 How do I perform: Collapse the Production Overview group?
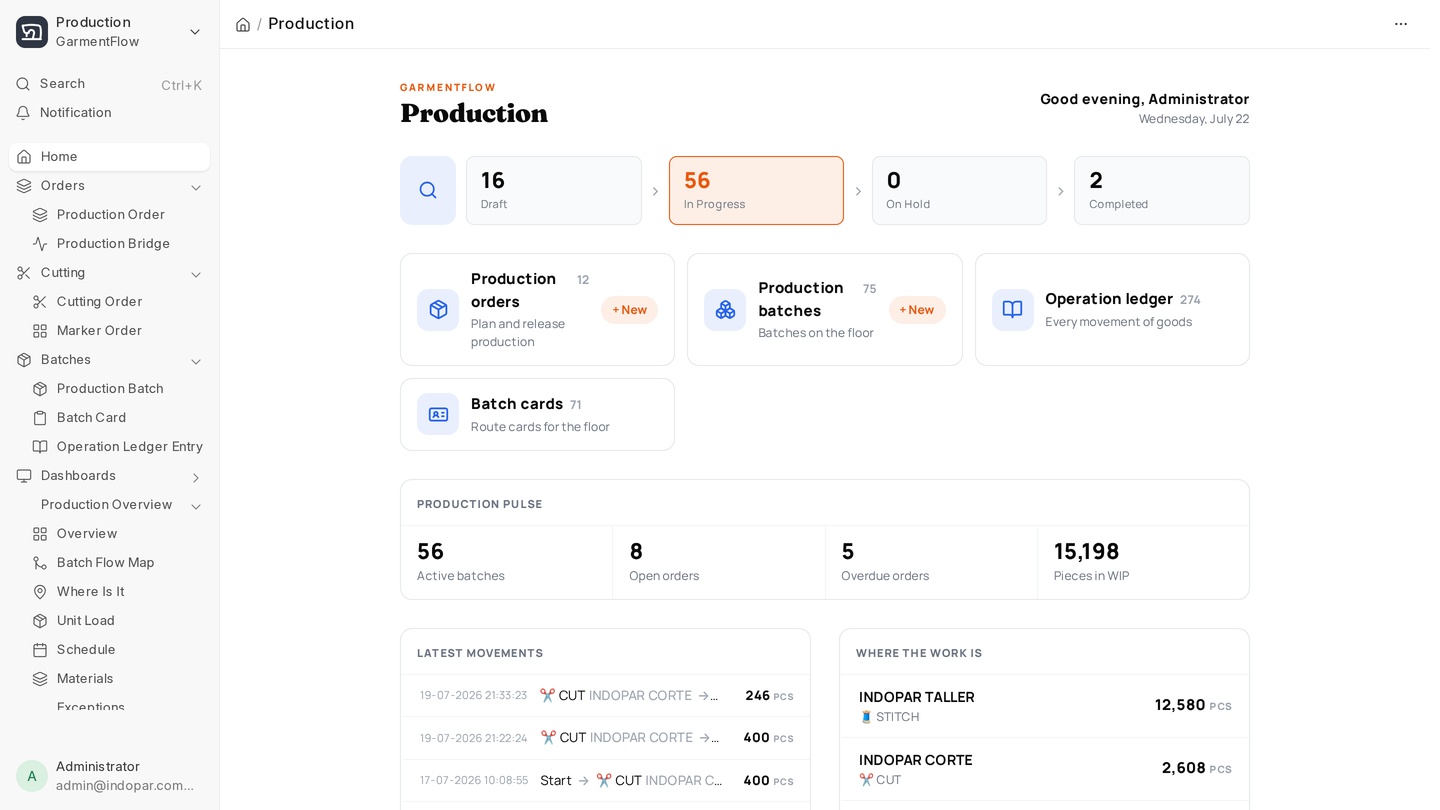click(x=196, y=506)
